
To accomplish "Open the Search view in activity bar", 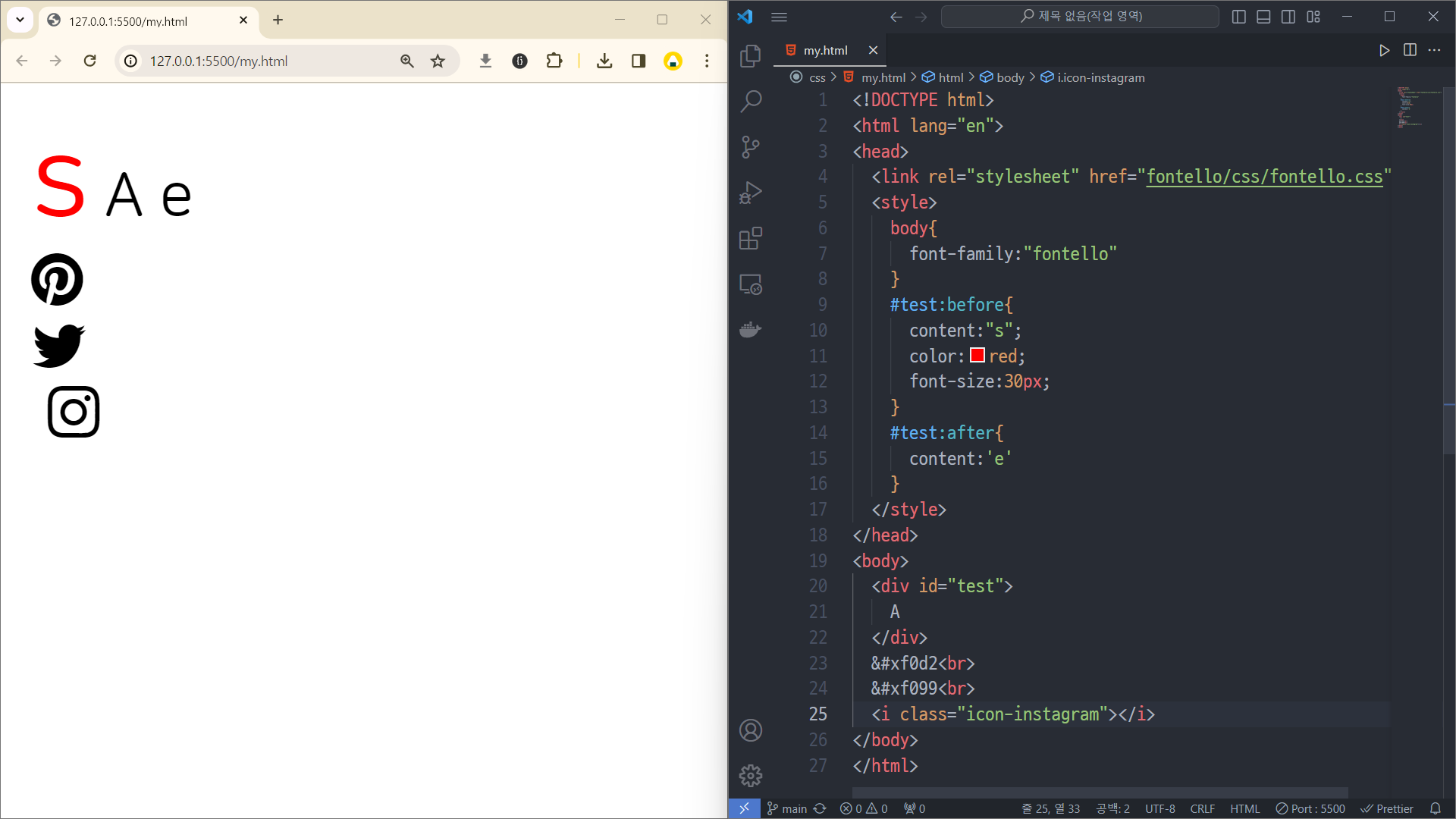I will point(750,101).
